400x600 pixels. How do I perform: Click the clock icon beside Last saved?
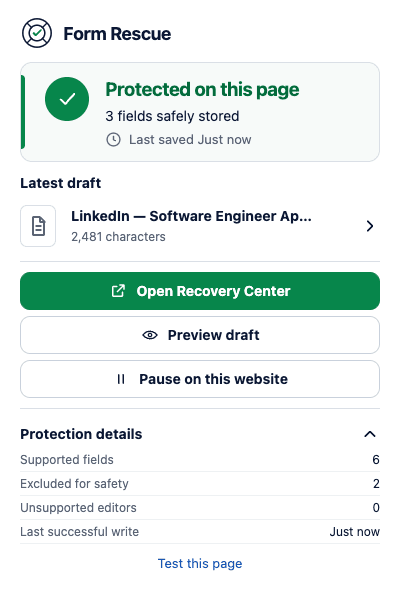pos(113,140)
